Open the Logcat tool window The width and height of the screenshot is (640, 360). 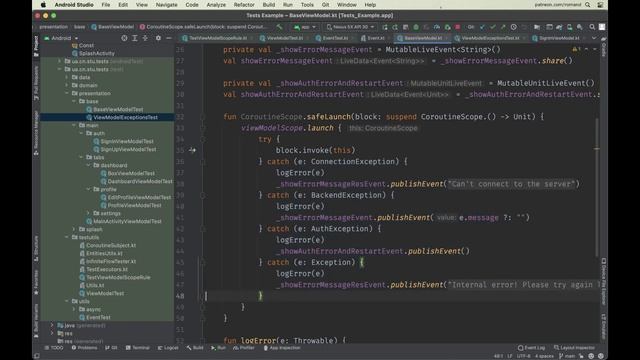[x=168, y=348]
